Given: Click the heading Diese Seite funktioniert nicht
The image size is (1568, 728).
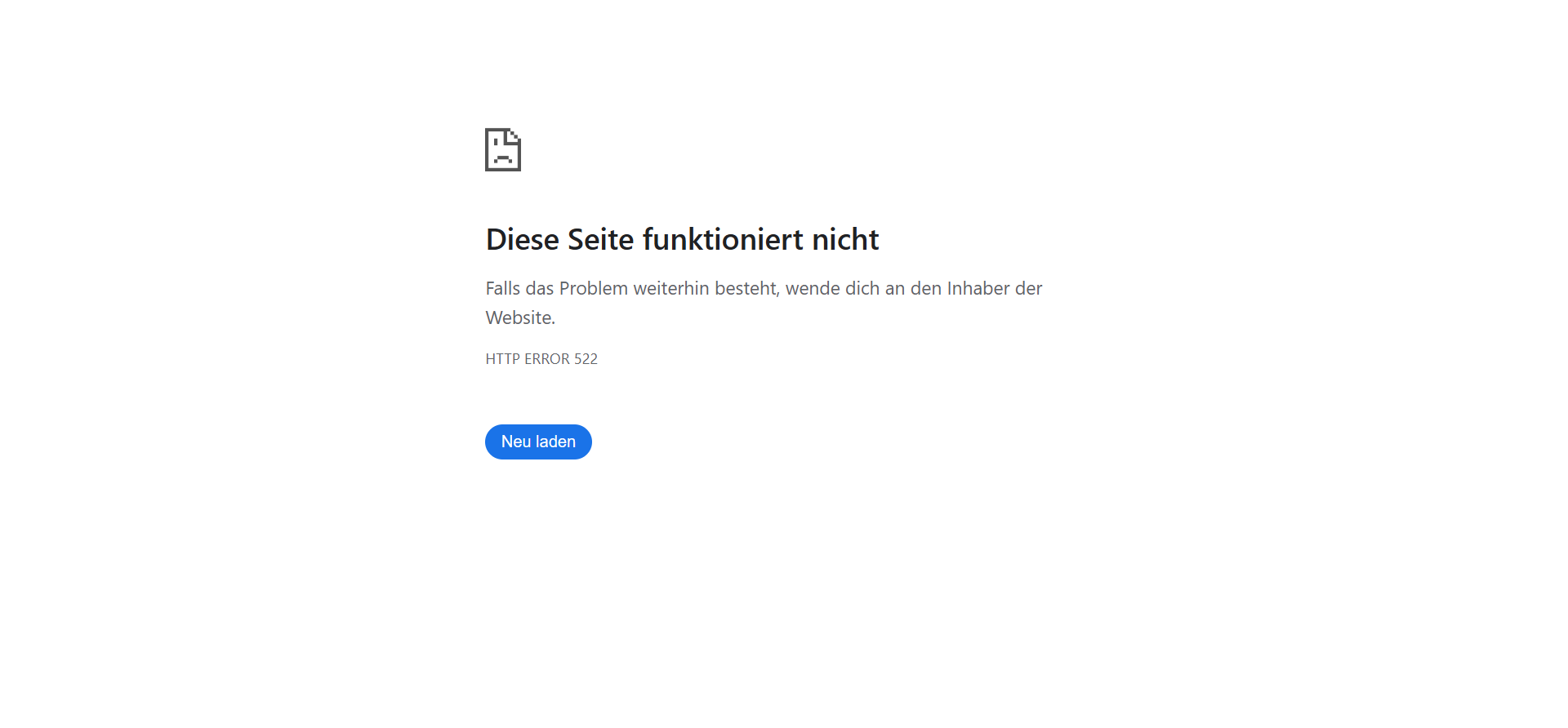Looking at the screenshot, I should (x=682, y=239).
